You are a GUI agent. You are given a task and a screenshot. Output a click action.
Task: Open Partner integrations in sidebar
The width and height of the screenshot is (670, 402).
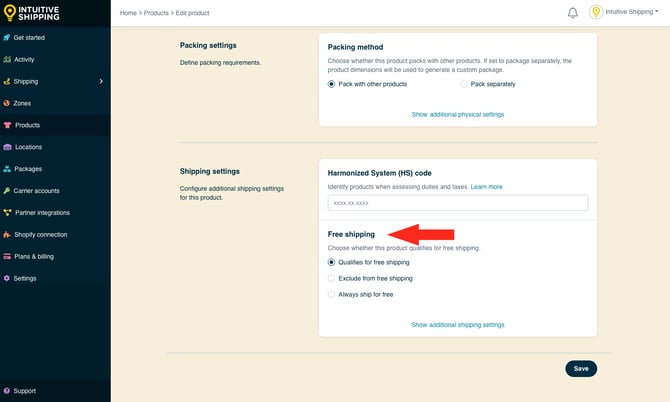[x=42, y=212]
